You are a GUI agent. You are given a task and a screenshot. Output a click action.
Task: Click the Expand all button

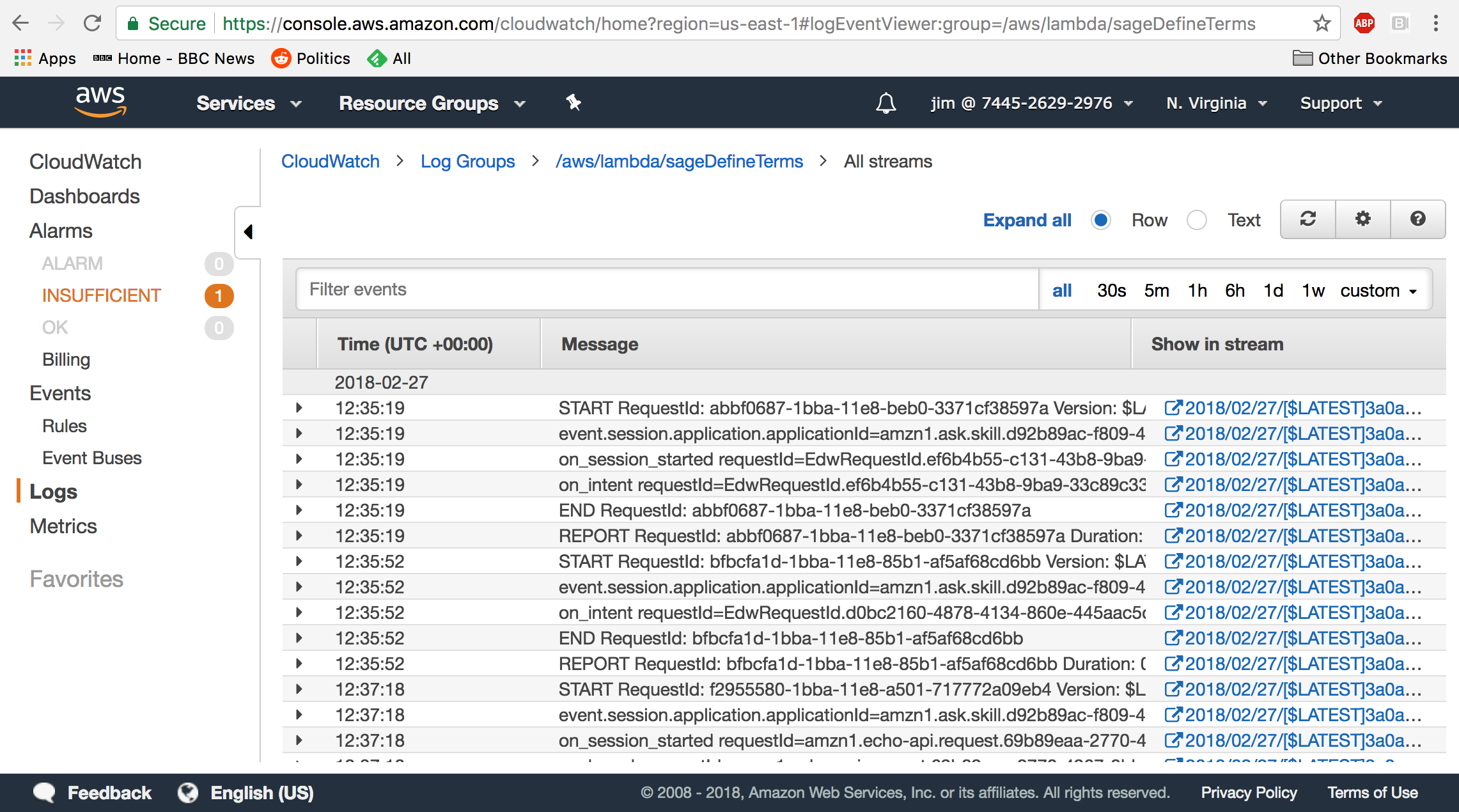point(1027,220)
